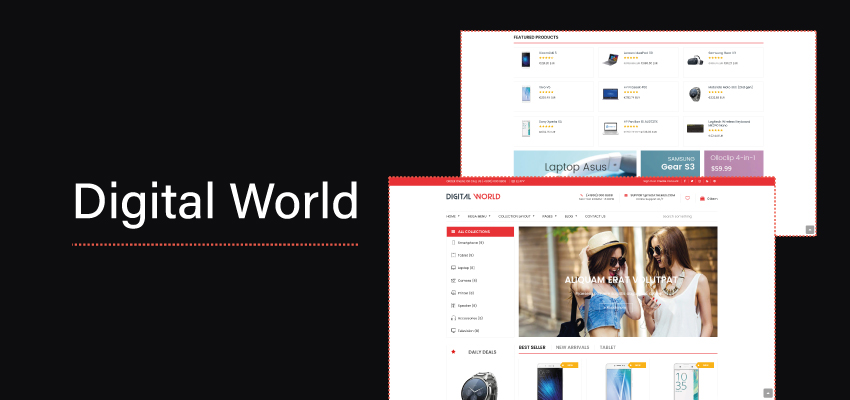This screenshot has height=400, width=850.
Task: Switch to the Best Seller tab
Action: coord(532,347)
